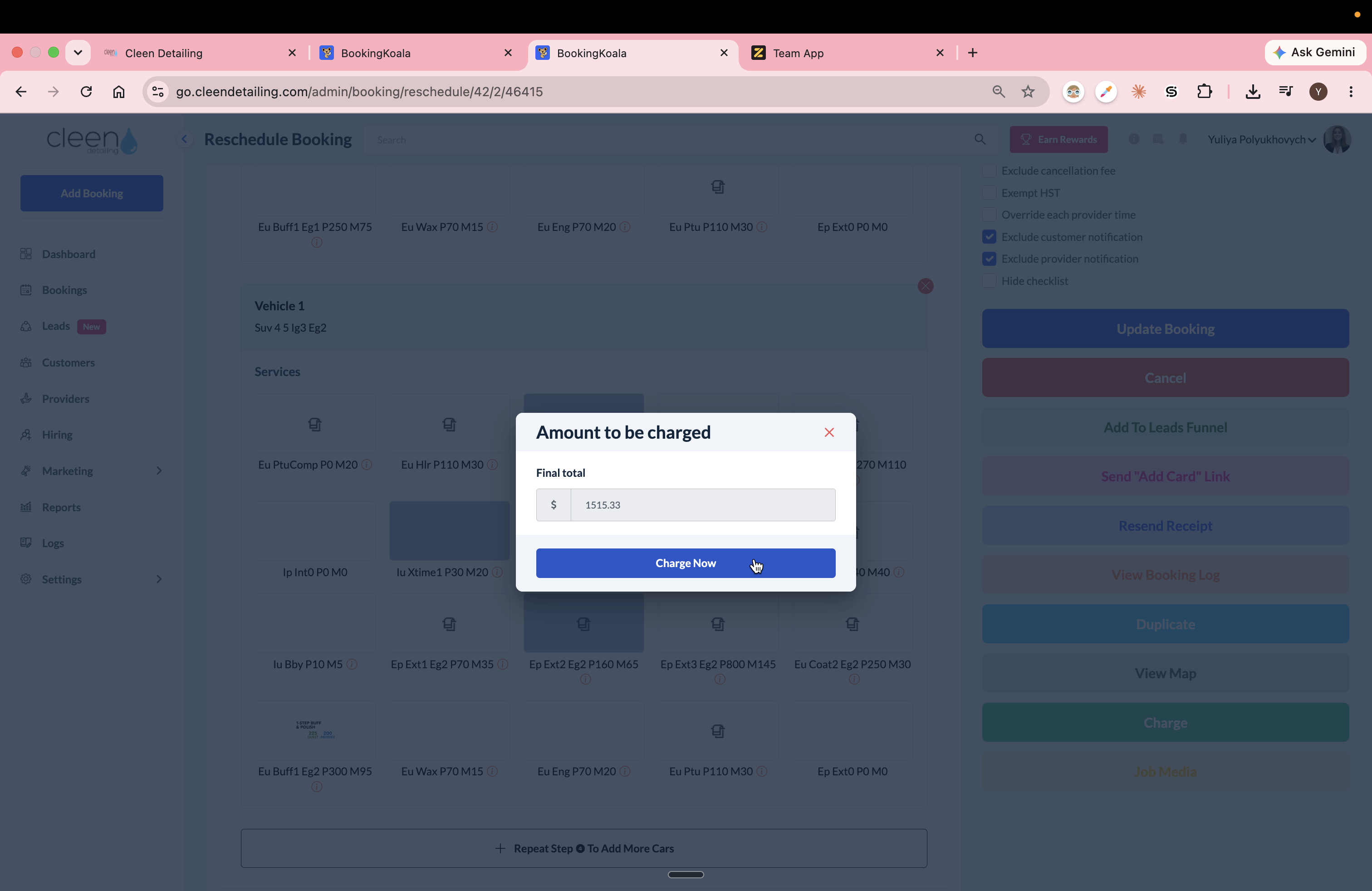Click the Update Booking button

point(1165,328)
